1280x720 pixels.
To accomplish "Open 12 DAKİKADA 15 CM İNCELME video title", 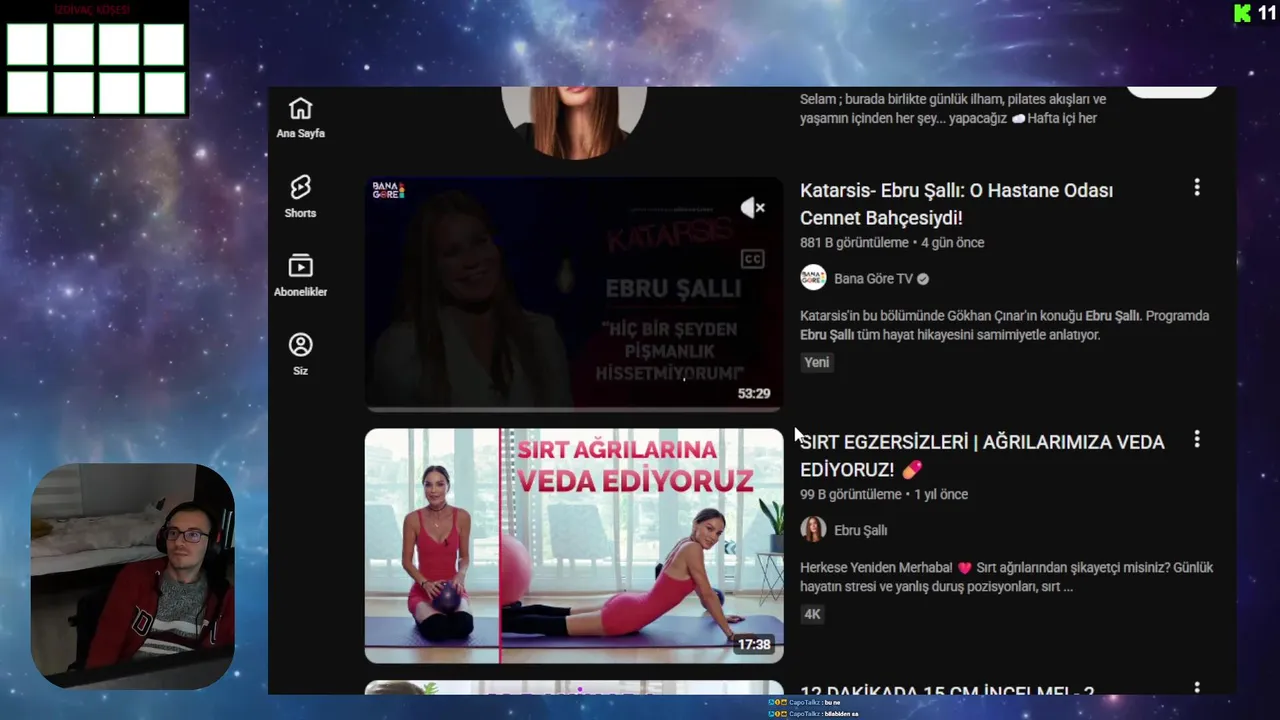I will (947, 690).
